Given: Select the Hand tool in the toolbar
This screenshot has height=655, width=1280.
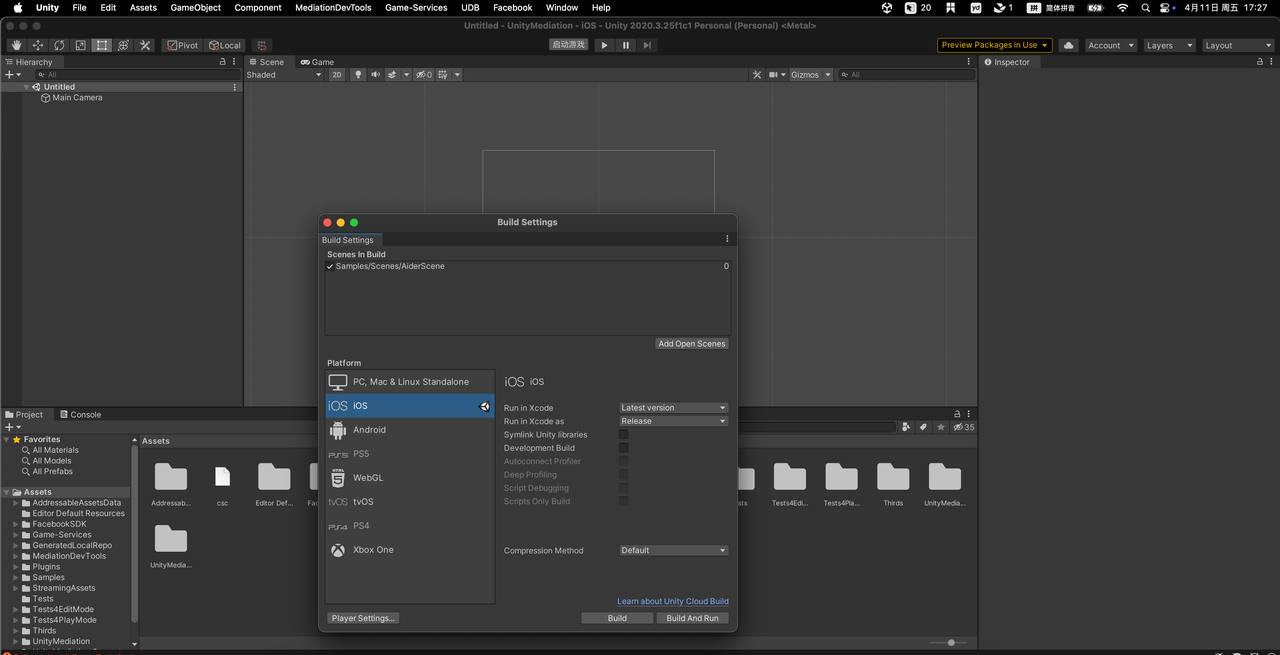Looking at the screenshot, I should [16, 45].
